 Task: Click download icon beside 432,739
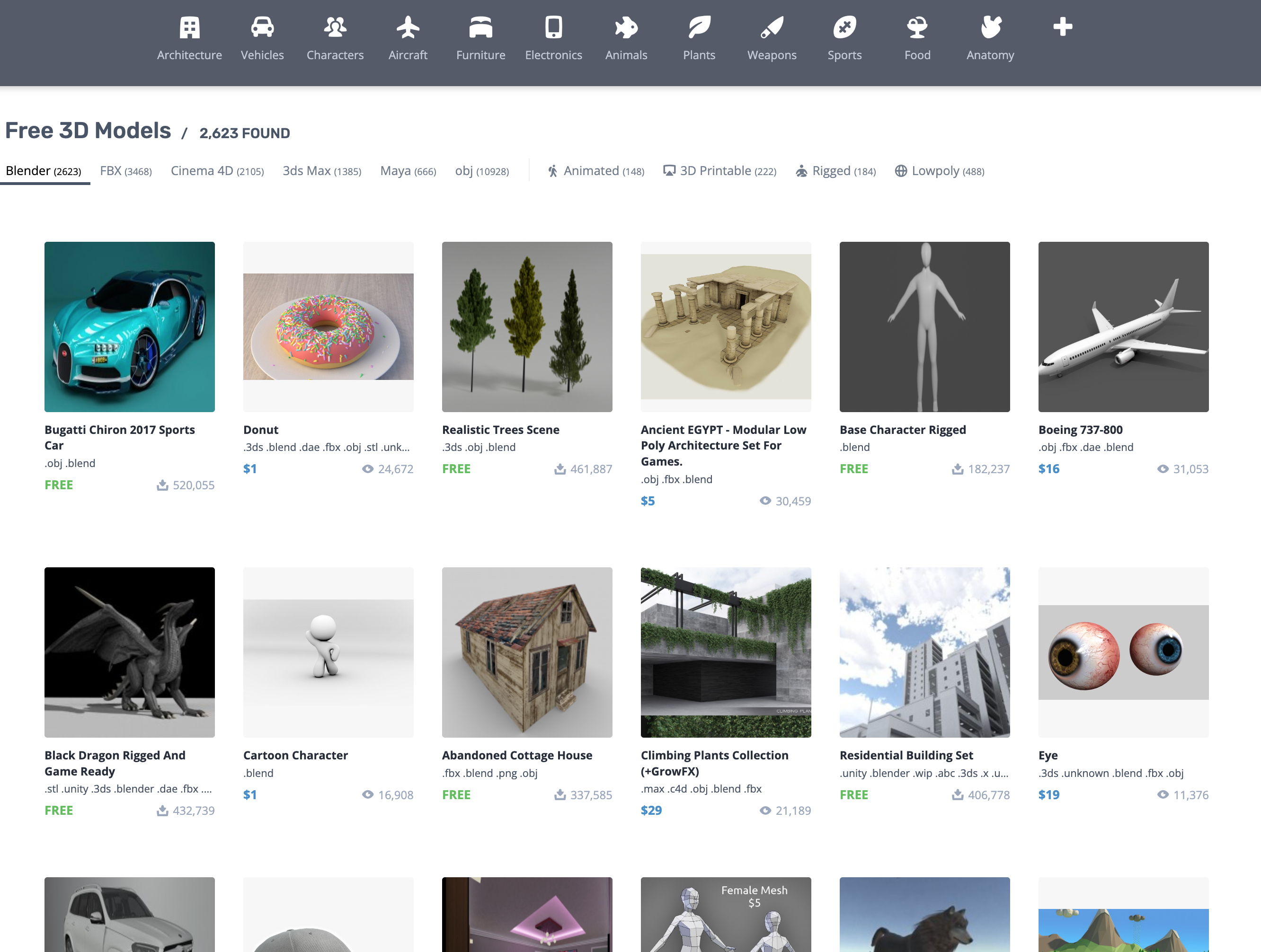pyautogui.click(x=162, y=810)
